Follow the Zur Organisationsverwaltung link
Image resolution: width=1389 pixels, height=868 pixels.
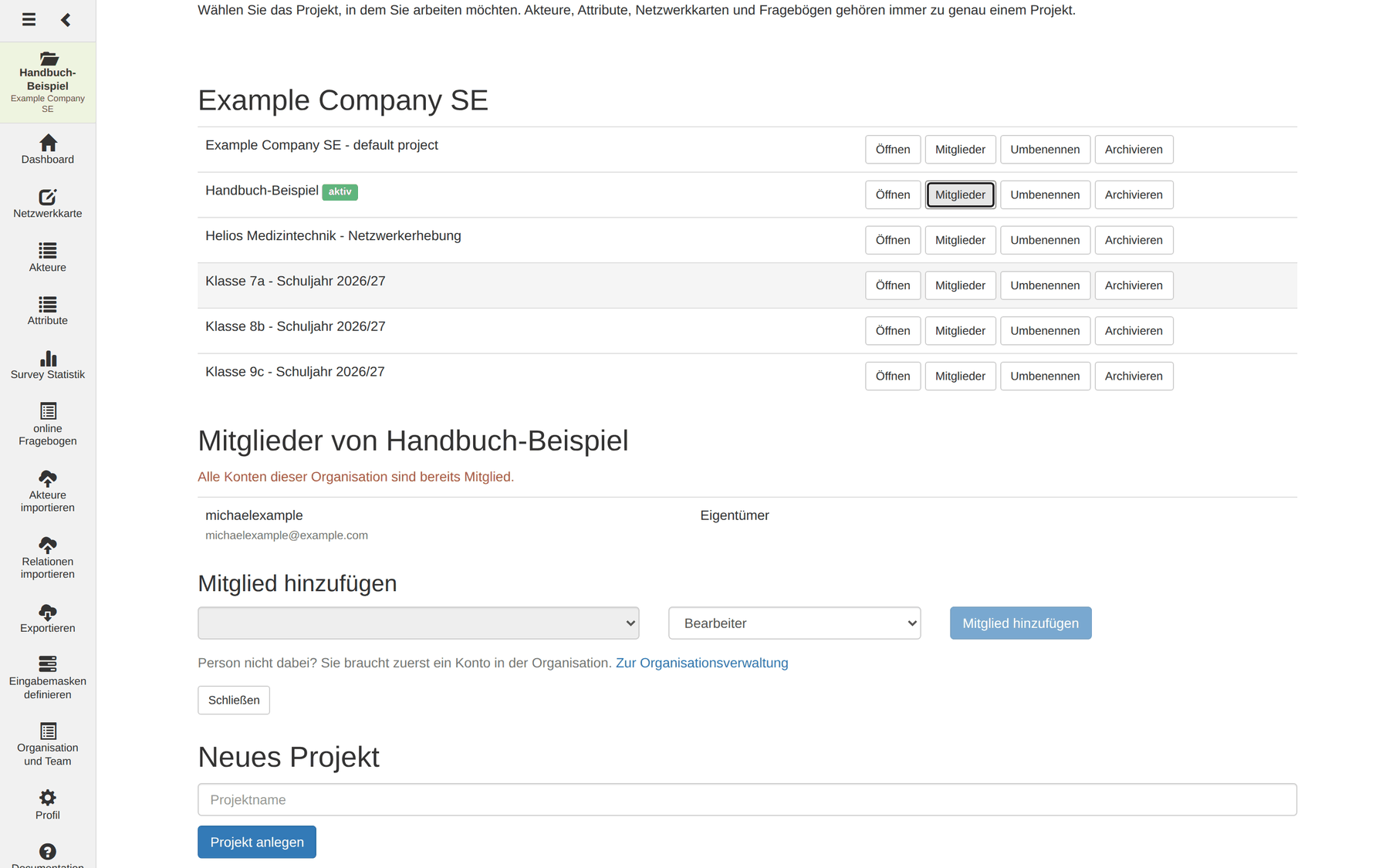point(701,664)
